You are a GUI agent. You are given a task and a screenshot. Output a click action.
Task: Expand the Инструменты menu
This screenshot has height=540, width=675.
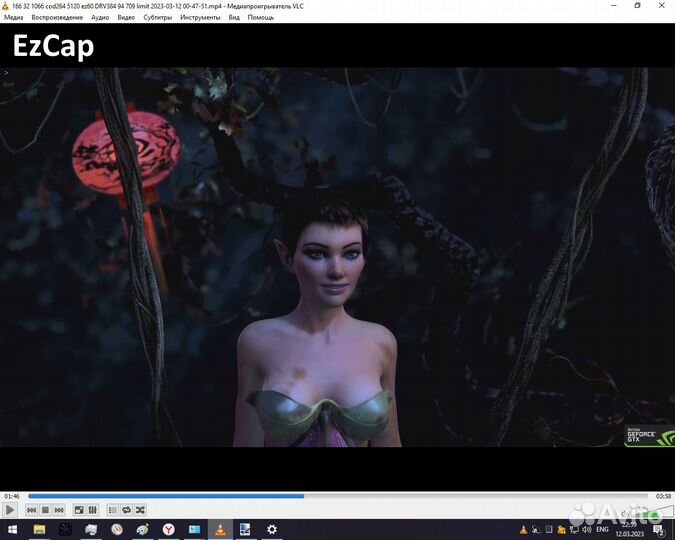pyautogui.click(x=200, y=17)
